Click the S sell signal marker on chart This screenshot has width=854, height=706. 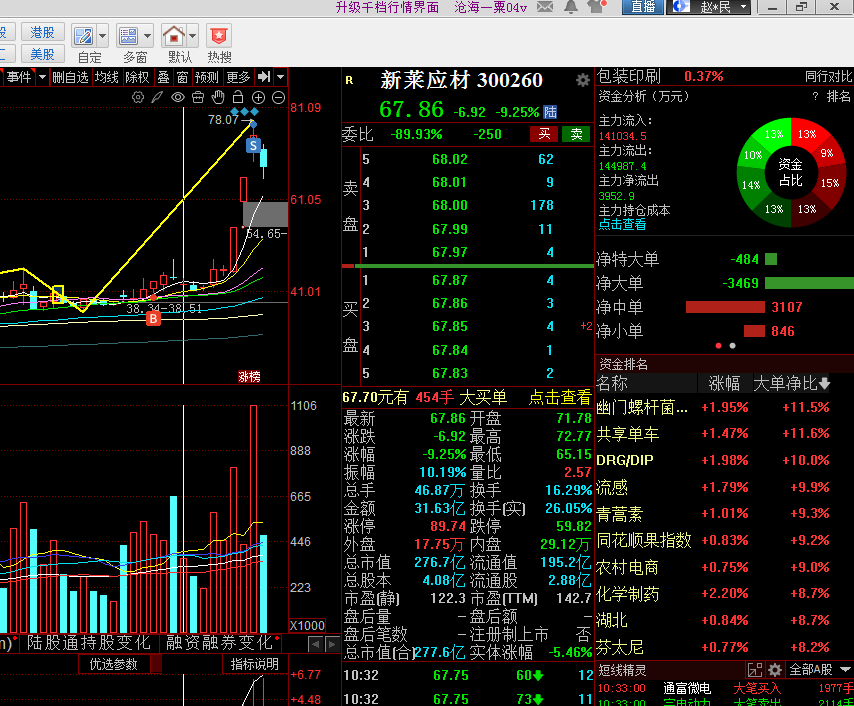pyautogui.click(x=253, y=145)
